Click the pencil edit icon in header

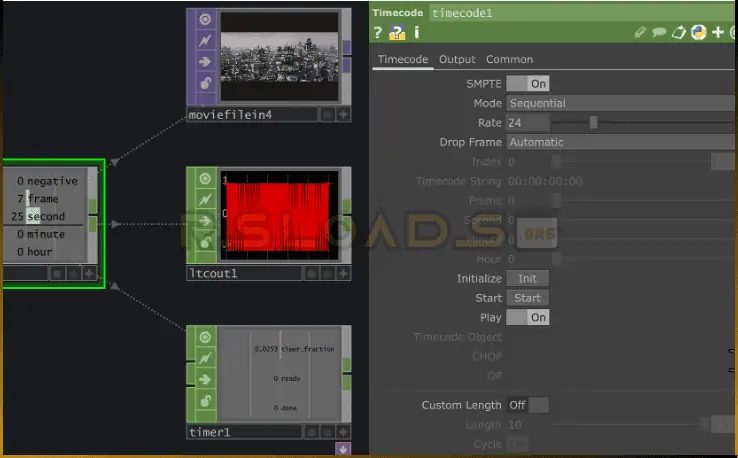pyautogui.click(x=640, y=33)
